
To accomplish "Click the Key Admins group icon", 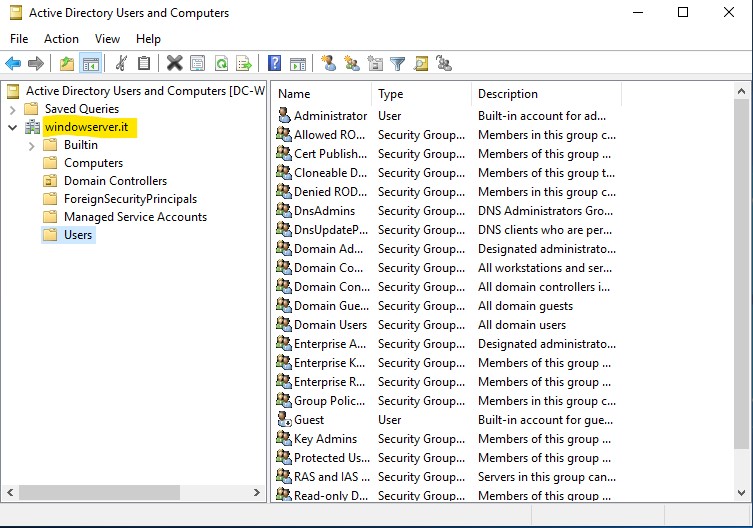I will click(284, 438).
